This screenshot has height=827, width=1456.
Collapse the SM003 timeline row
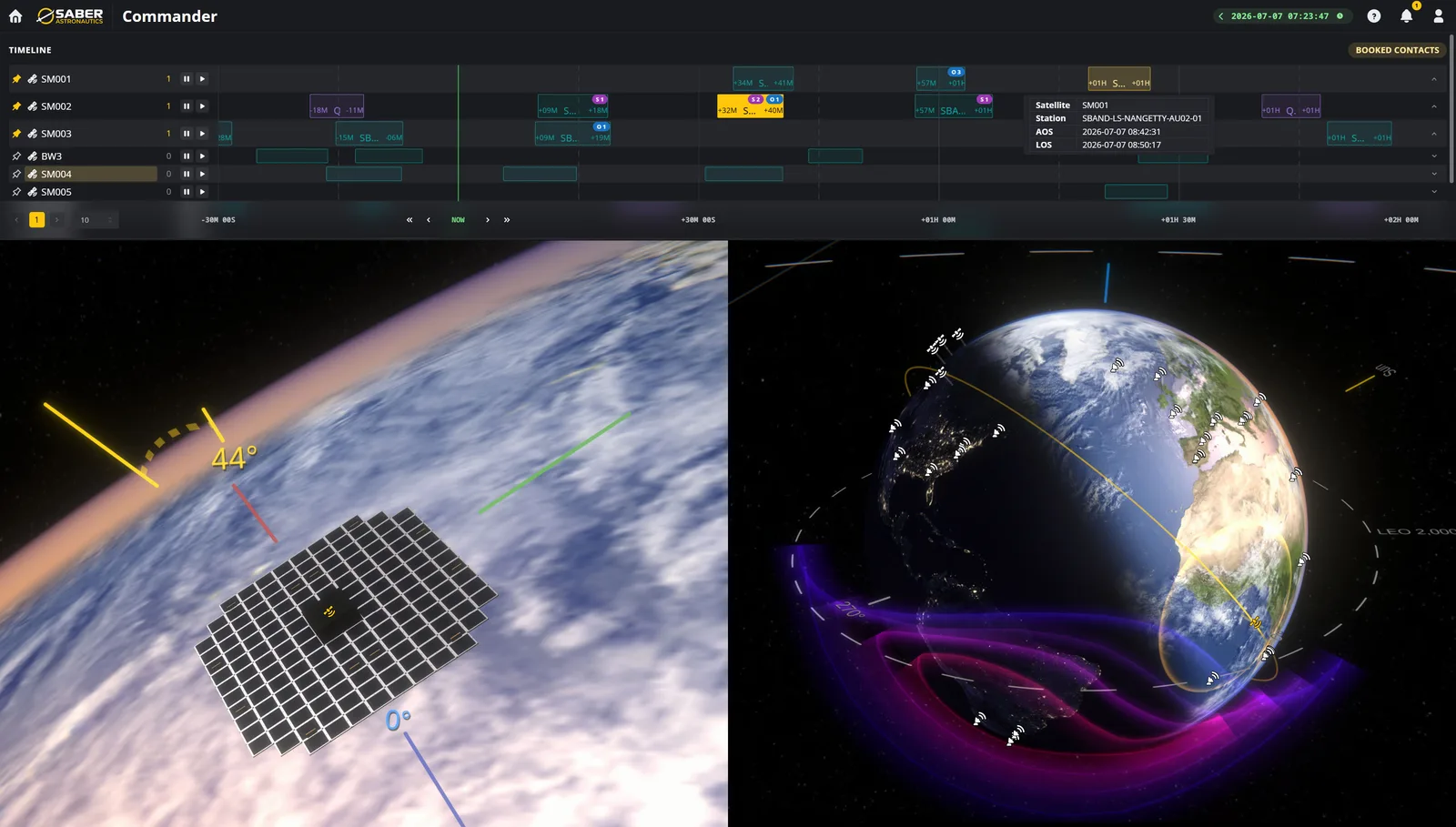(x=1434, y=134)
